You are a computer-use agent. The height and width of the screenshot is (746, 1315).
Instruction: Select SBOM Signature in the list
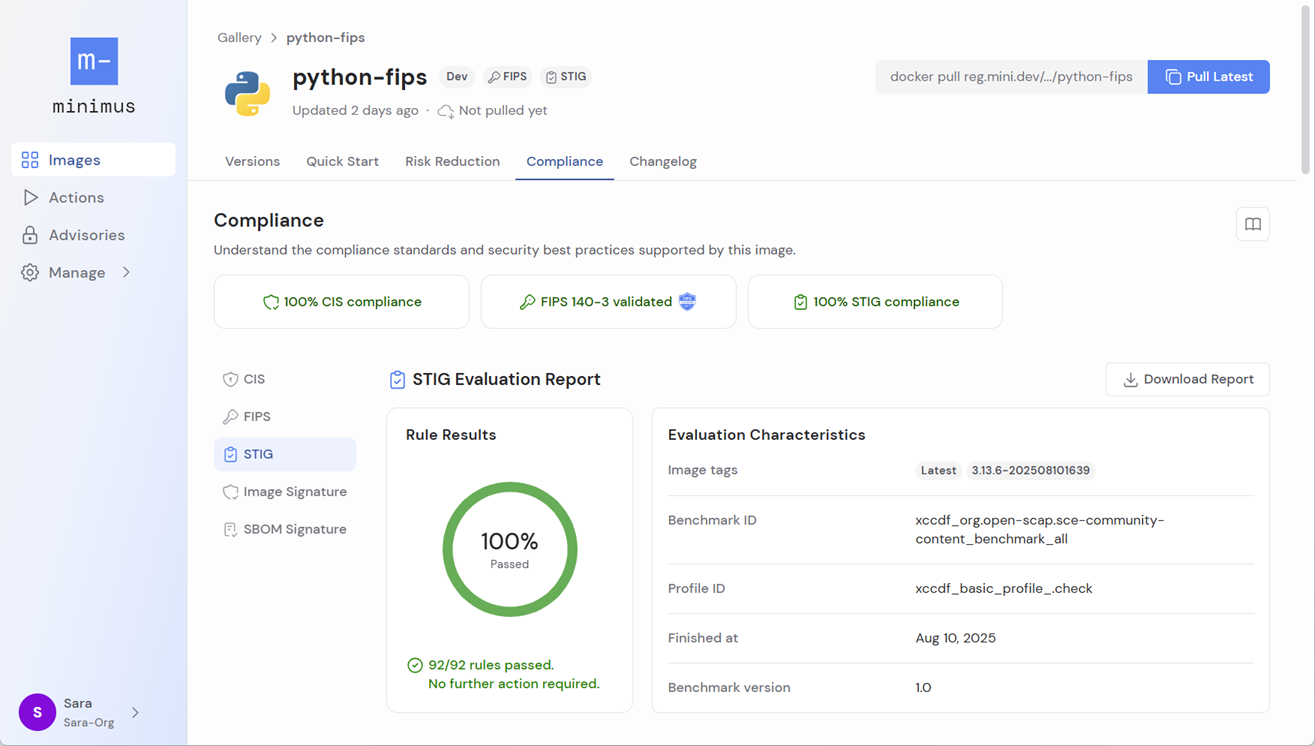coord(285,529)
